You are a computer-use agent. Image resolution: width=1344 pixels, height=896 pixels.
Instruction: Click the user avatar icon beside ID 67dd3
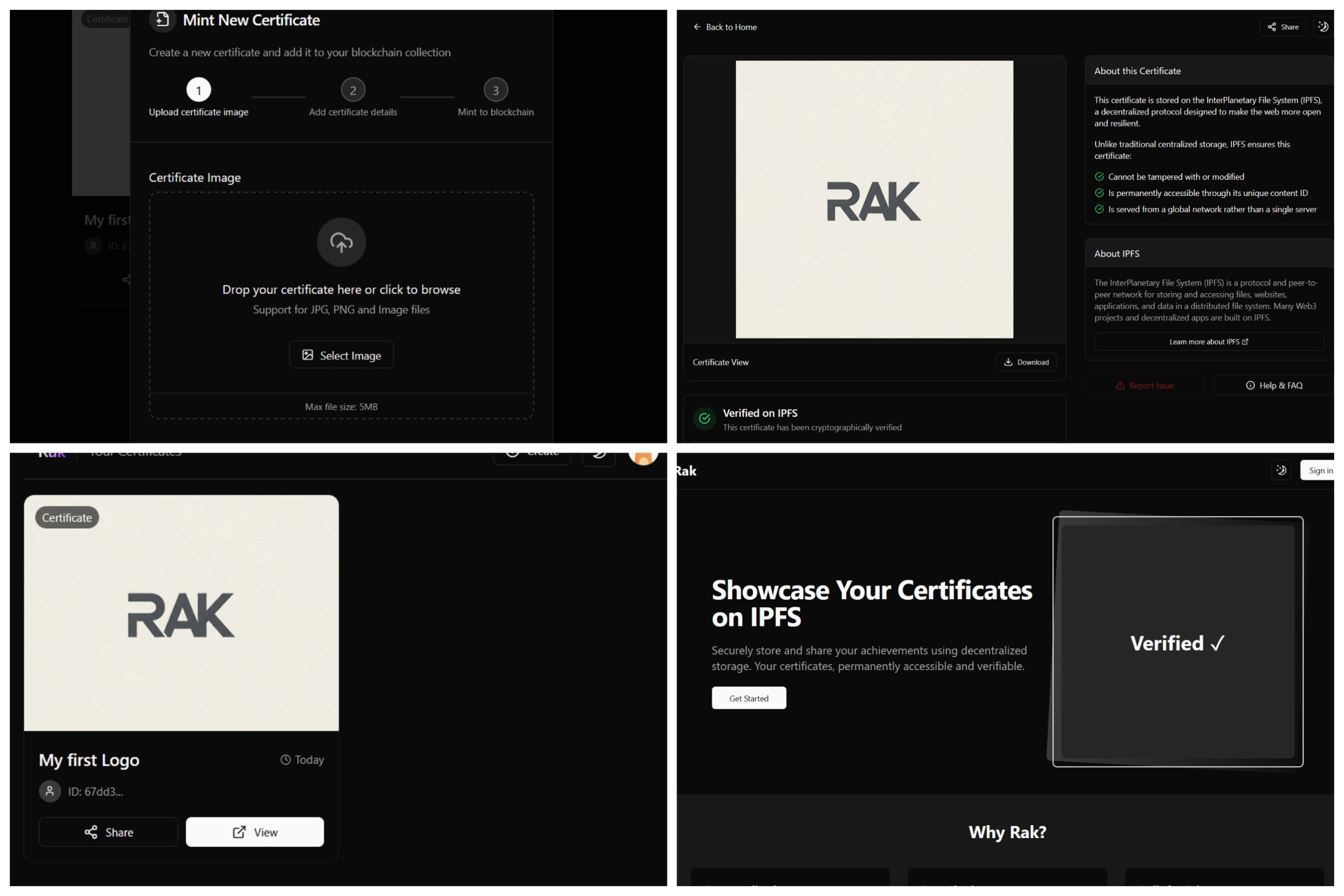50,791
